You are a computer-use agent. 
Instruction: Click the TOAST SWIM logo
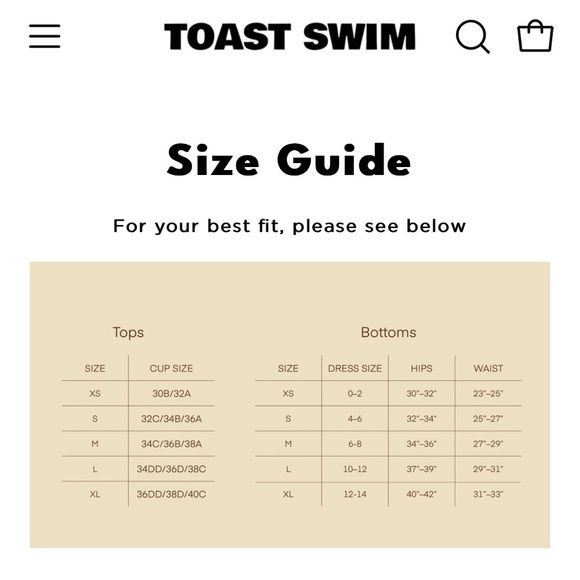click(290, 36)
